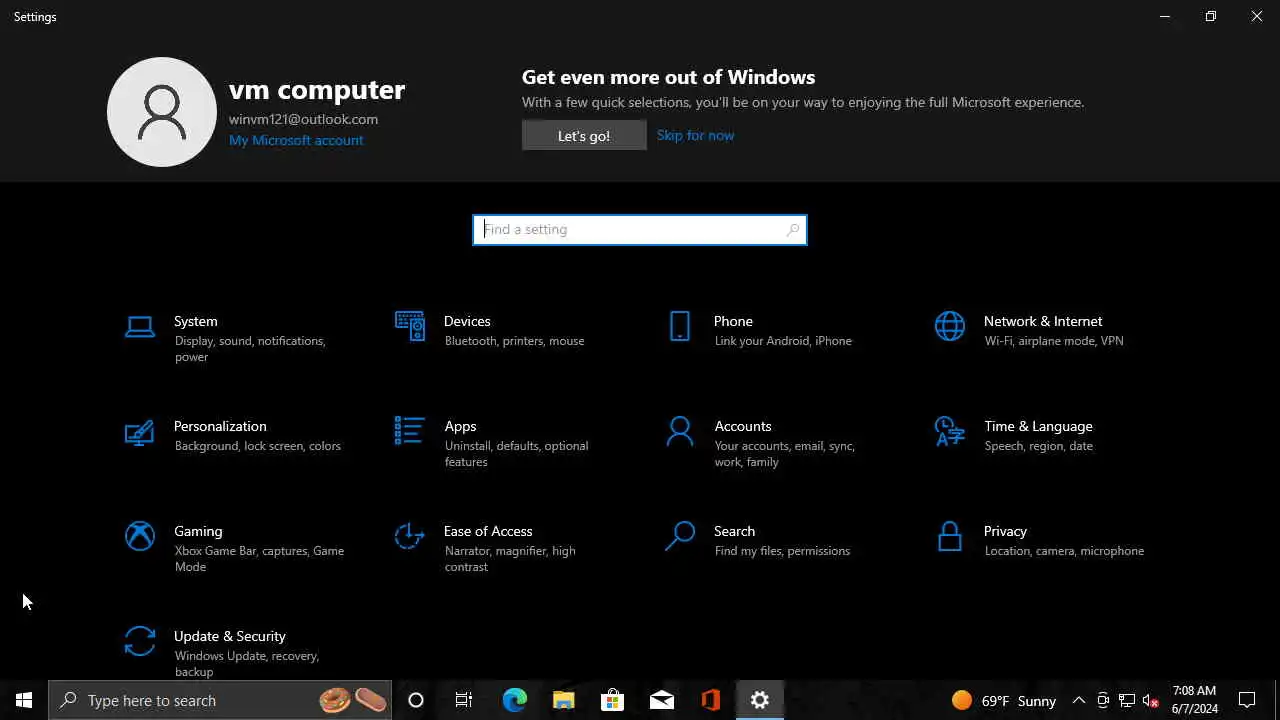Viewport: 1280px width, 720px height.
Task: Open Network & Internet globe icon
Action: tap(950, 326)
